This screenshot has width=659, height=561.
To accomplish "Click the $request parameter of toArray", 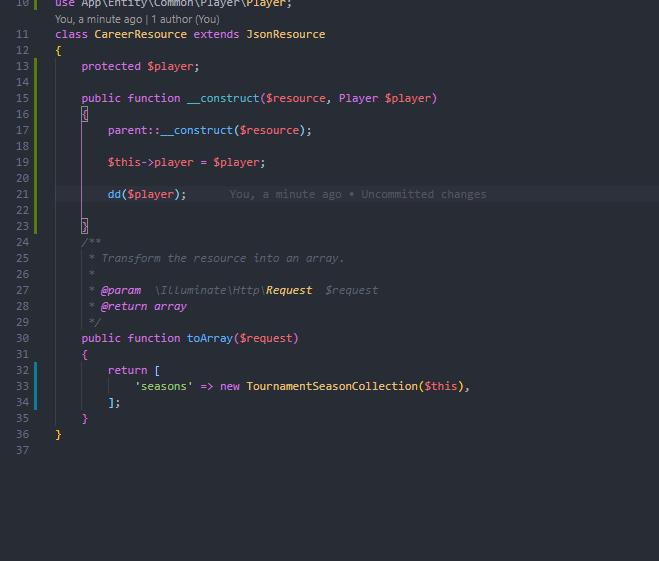I will (x=266, y=338).
